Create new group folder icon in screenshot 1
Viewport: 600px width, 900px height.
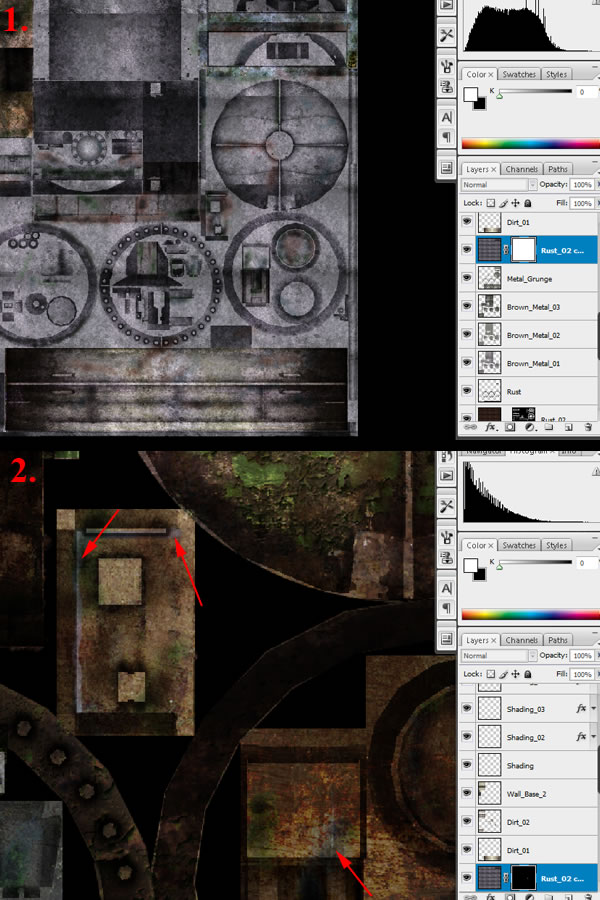(x=549, y=427)
